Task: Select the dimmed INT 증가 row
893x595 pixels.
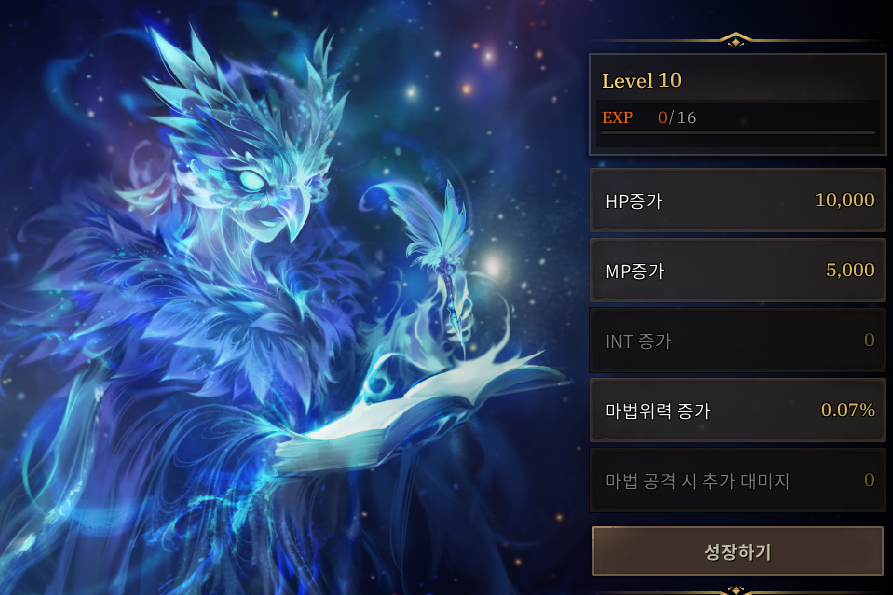Action: (x=738, y=340)
